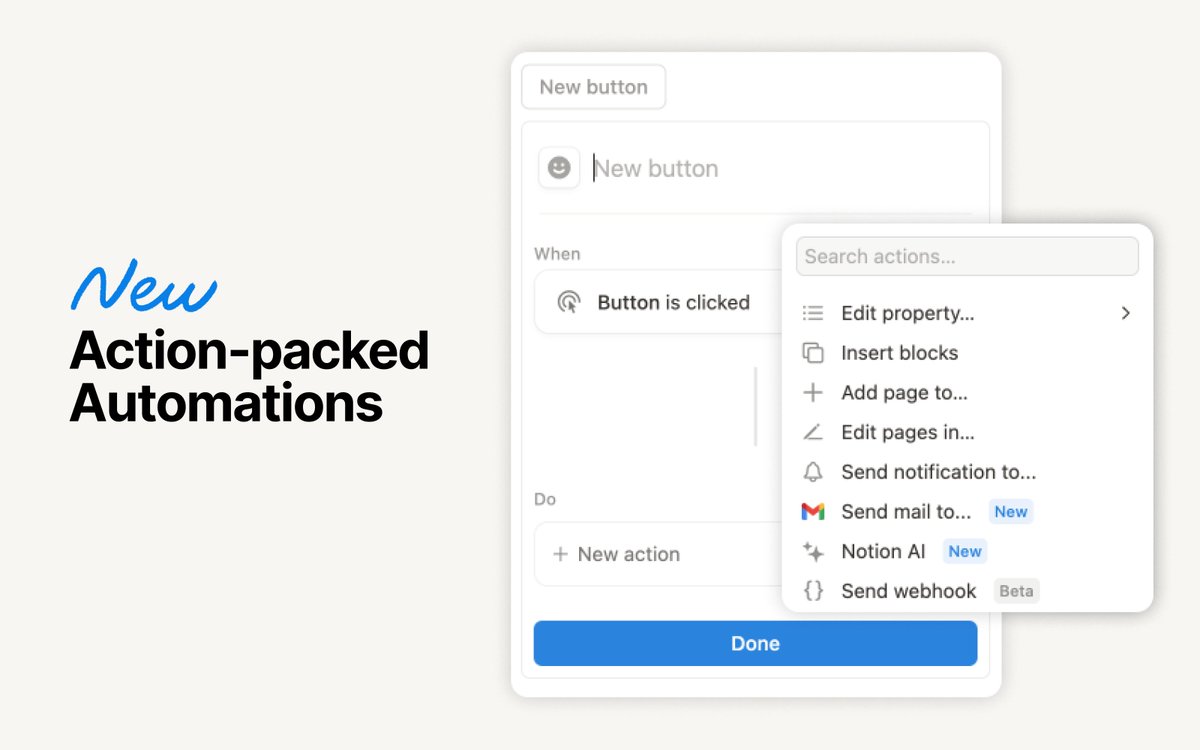Click the bell icon for Send notification
Viewport: 1200px width, 750px height.
(x=813, y=471)
